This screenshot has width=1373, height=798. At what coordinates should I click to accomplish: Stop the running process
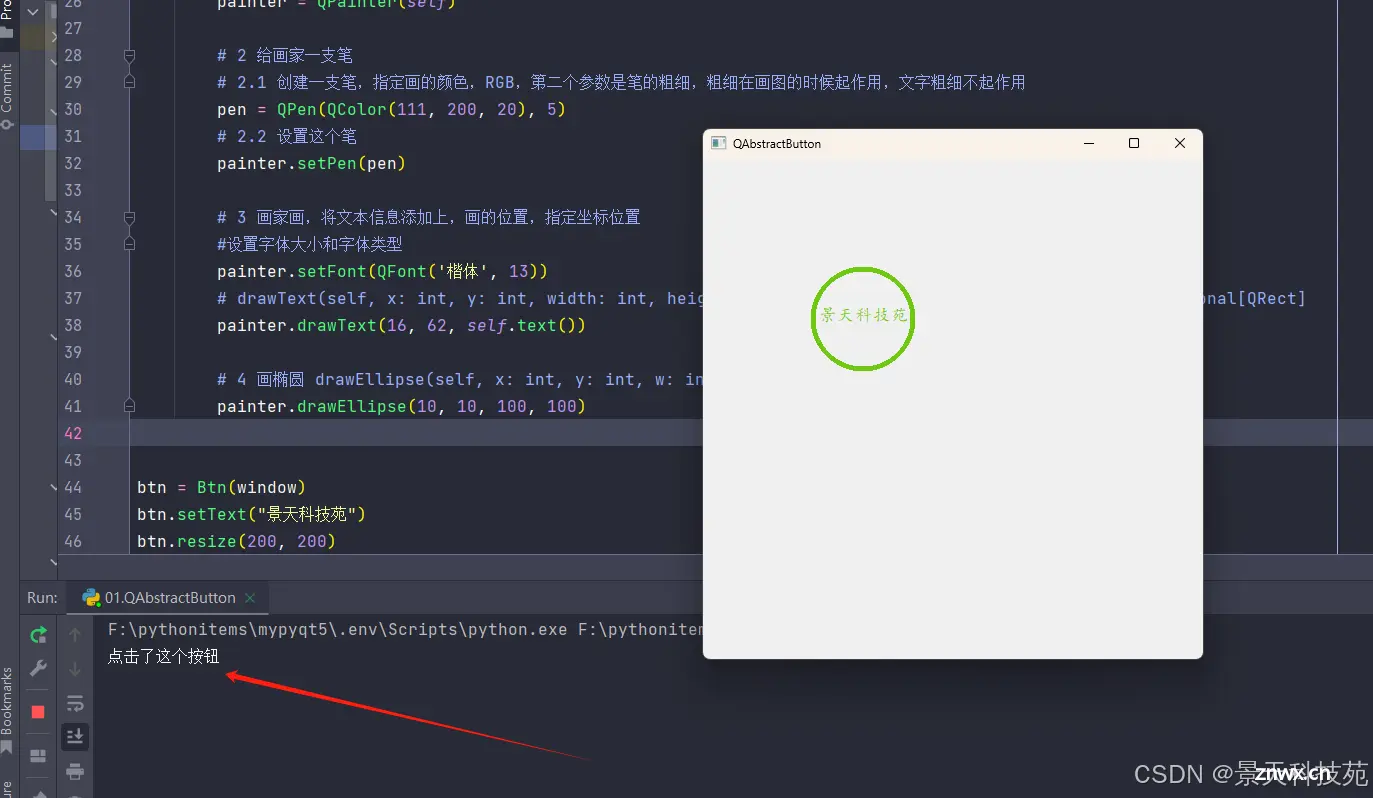[38, 712]
